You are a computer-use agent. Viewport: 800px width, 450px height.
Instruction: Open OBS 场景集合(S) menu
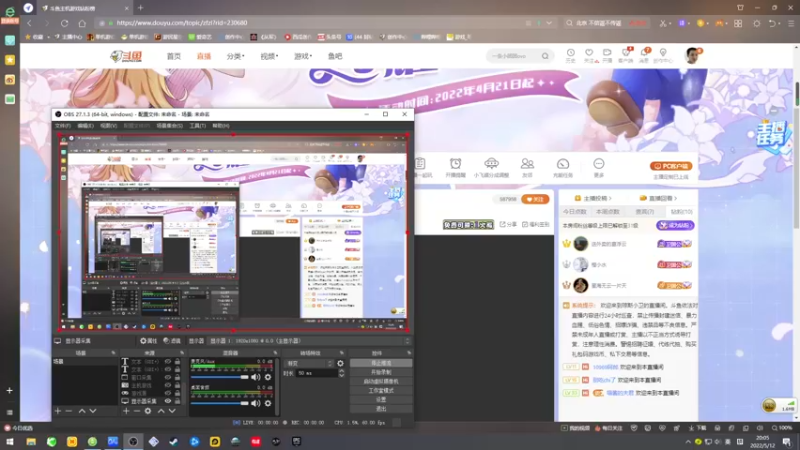click(x=169, y=126)
